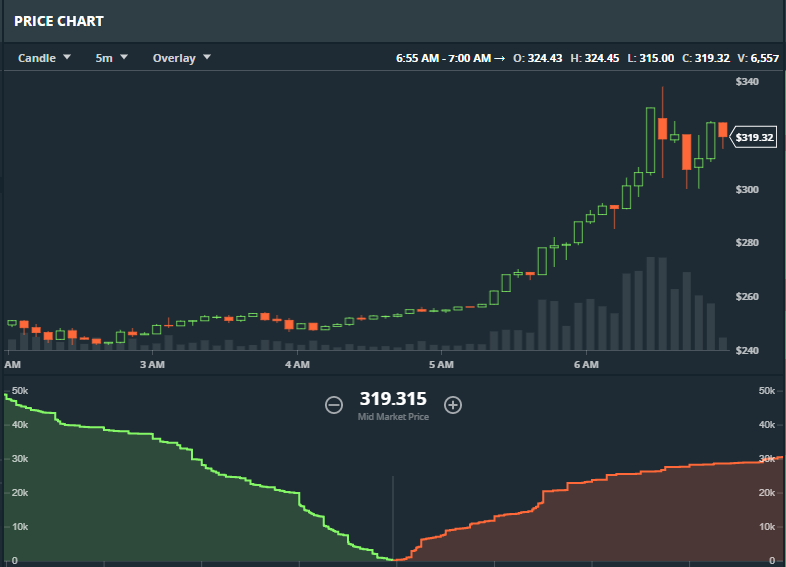Click the minus zoom-out icon beside mid price
Screen dimensions: 786x567
tap(334, 405)
